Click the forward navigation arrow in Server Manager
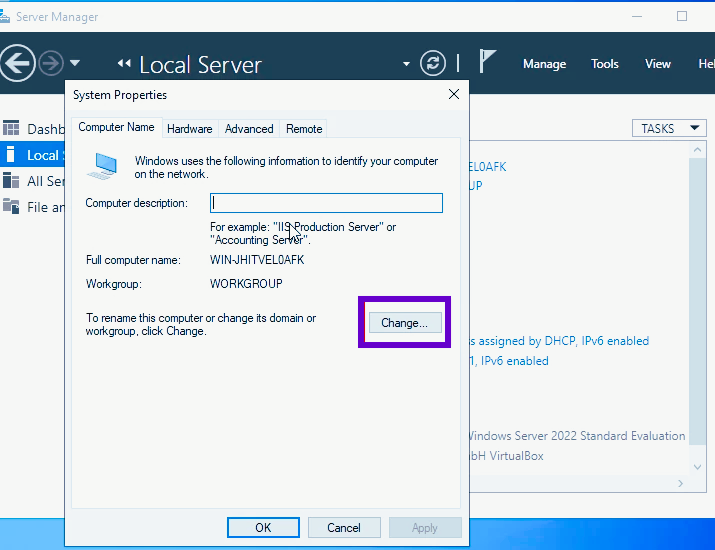 point(51,63)
